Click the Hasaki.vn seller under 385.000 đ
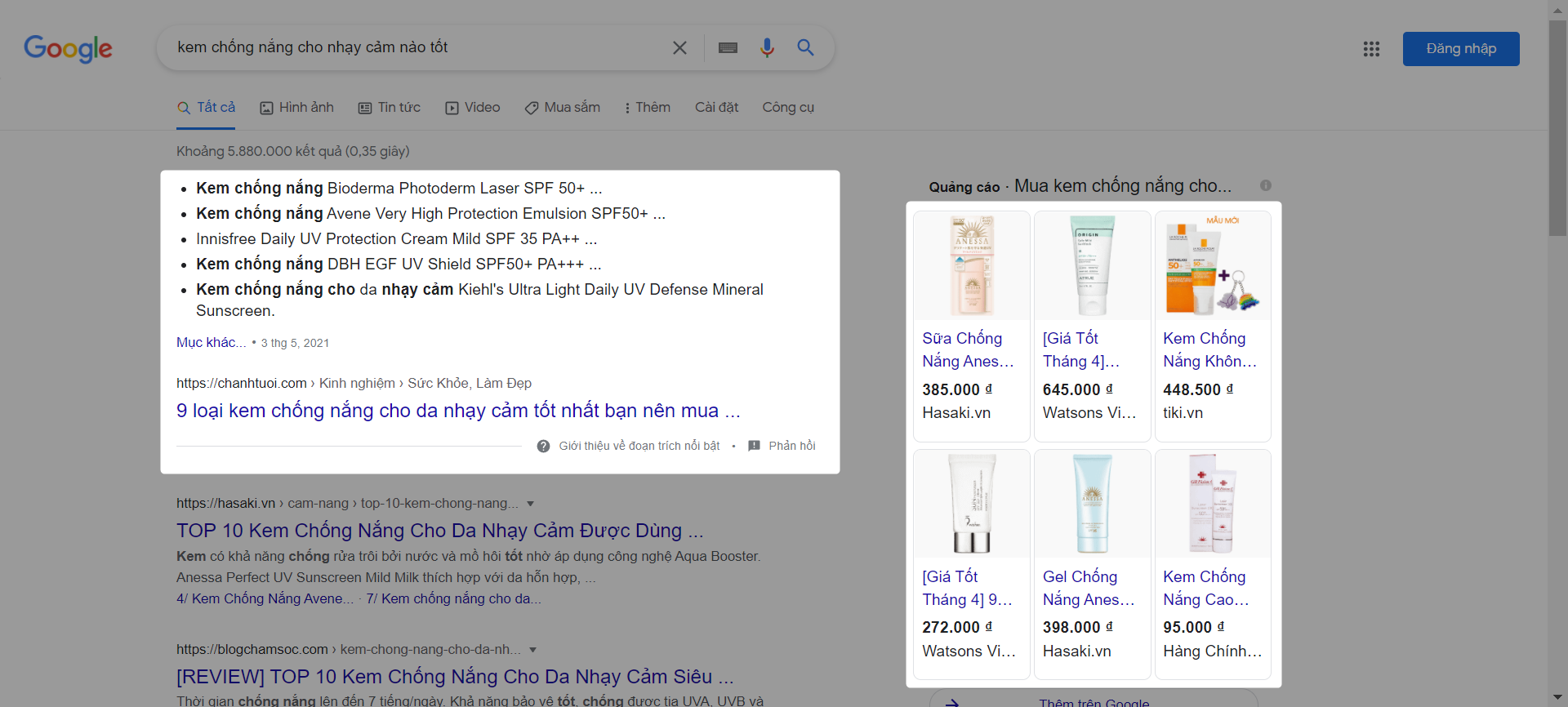 [x=956, y=413]
